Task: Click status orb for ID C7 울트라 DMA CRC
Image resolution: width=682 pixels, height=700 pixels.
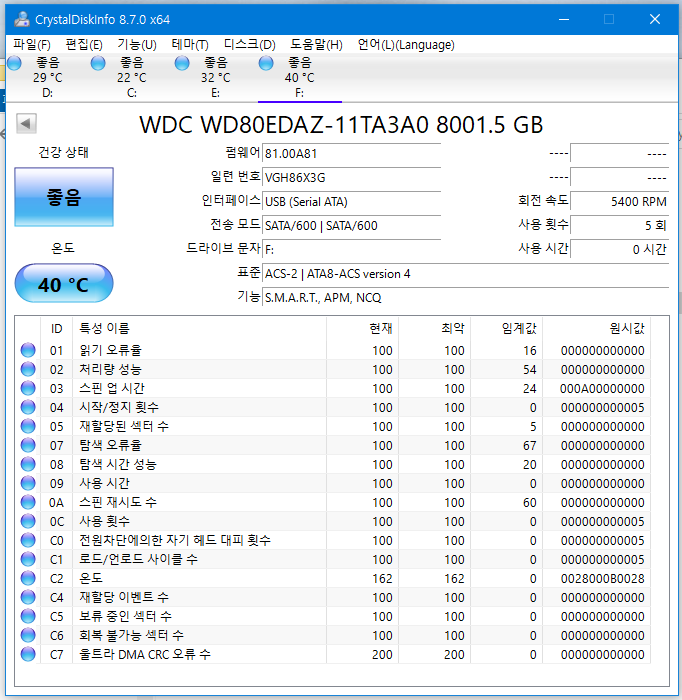Action: (28, 654)
